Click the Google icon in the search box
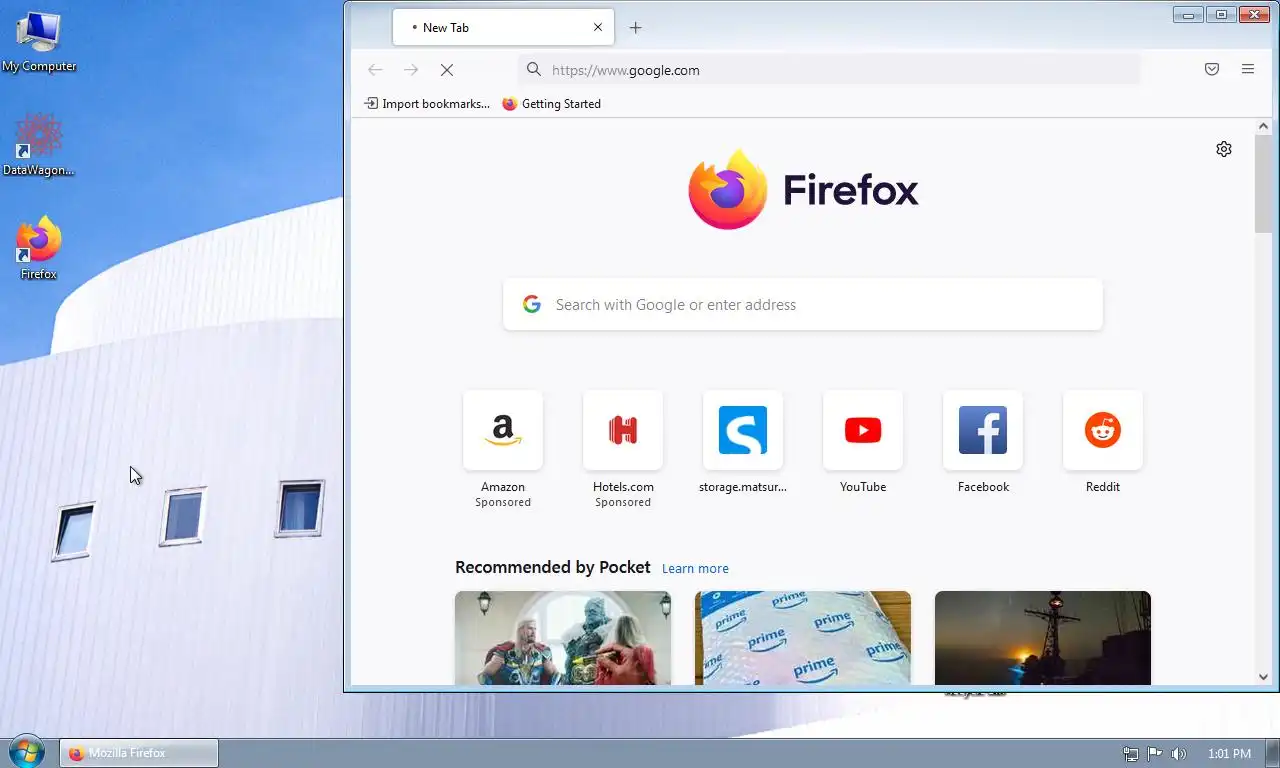This screenshot has width=1280, height=768. coord(532,304)
